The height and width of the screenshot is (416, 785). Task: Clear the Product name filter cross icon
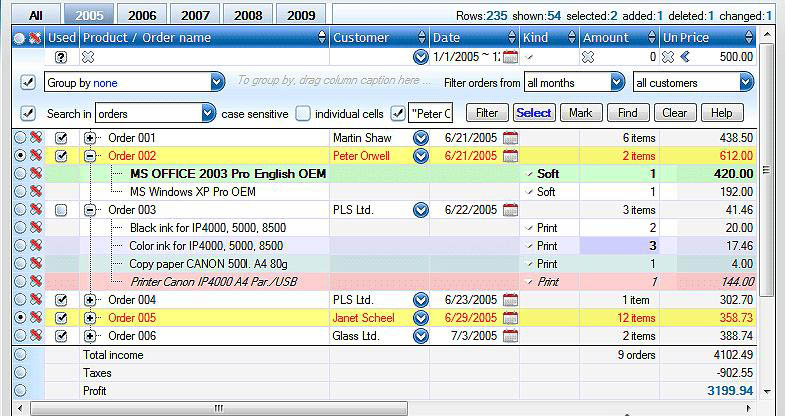pyautogui.click(x=88, y=57)
